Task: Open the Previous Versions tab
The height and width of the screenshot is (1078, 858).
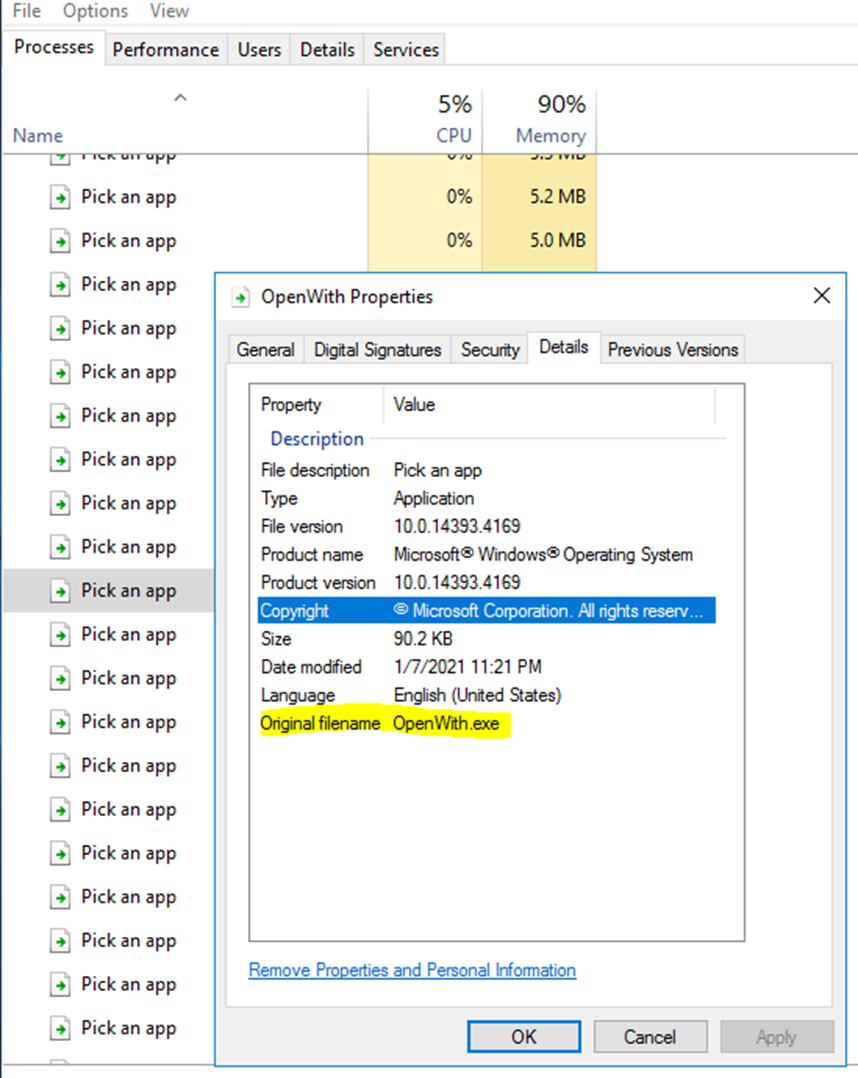Action: click(x=673, y=349)
